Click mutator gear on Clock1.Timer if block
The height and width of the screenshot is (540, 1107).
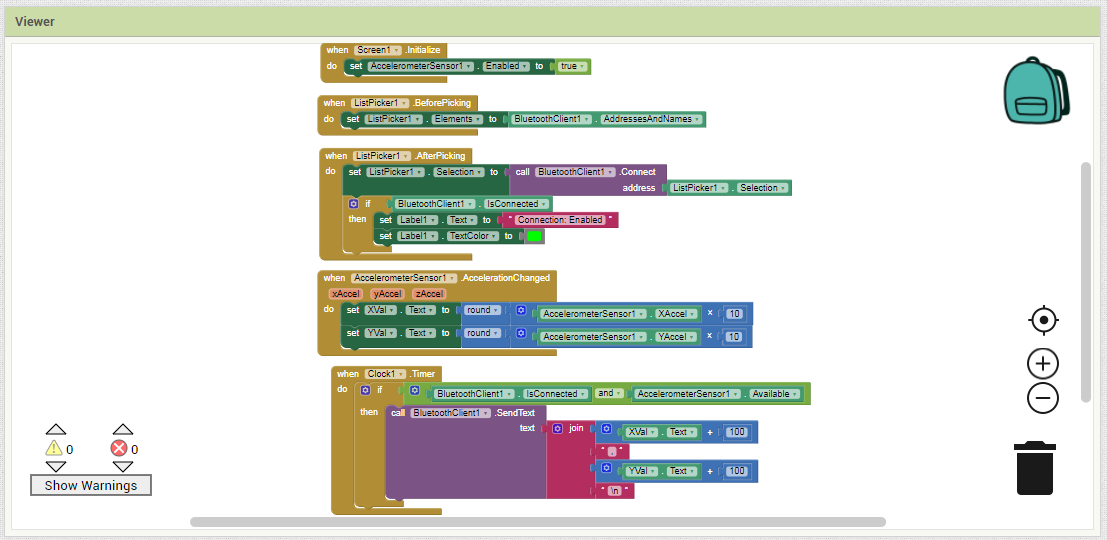(x=365, y=390)
